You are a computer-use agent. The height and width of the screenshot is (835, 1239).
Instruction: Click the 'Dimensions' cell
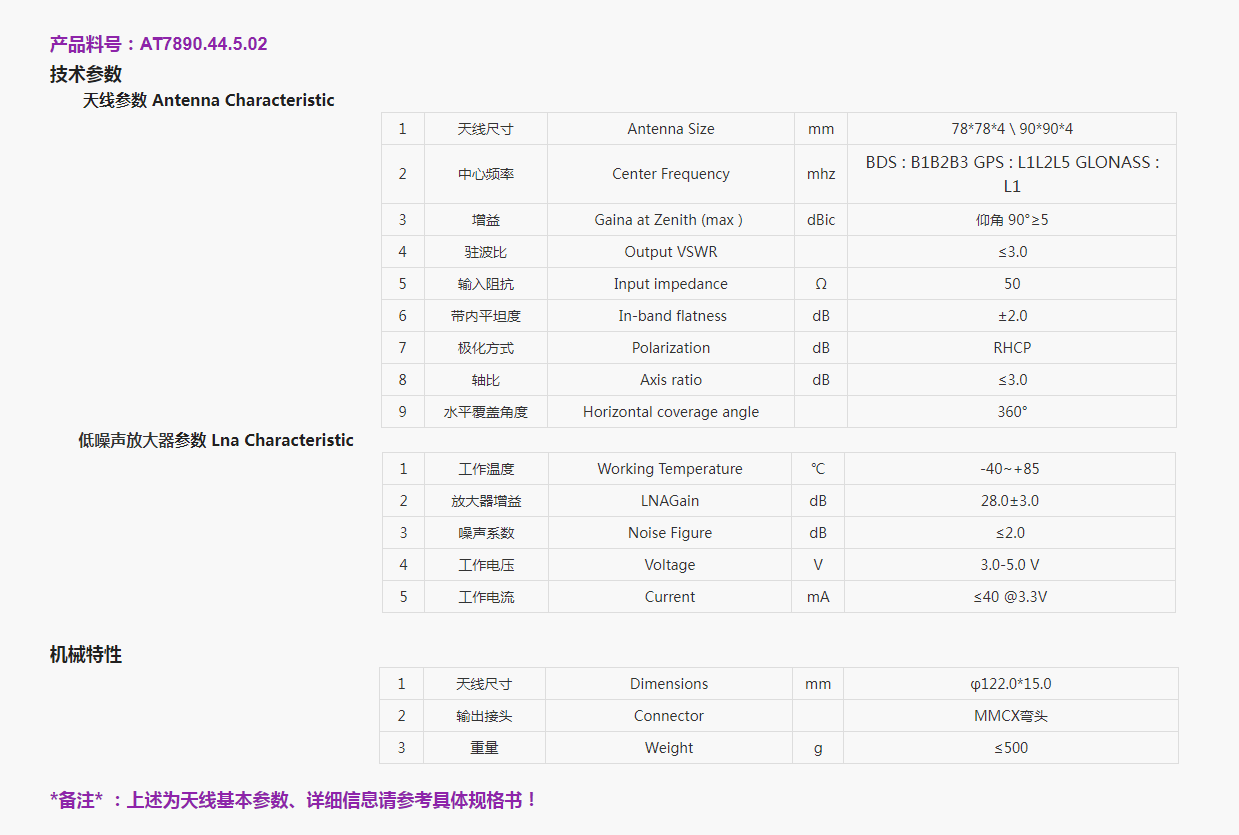[669, 684]
